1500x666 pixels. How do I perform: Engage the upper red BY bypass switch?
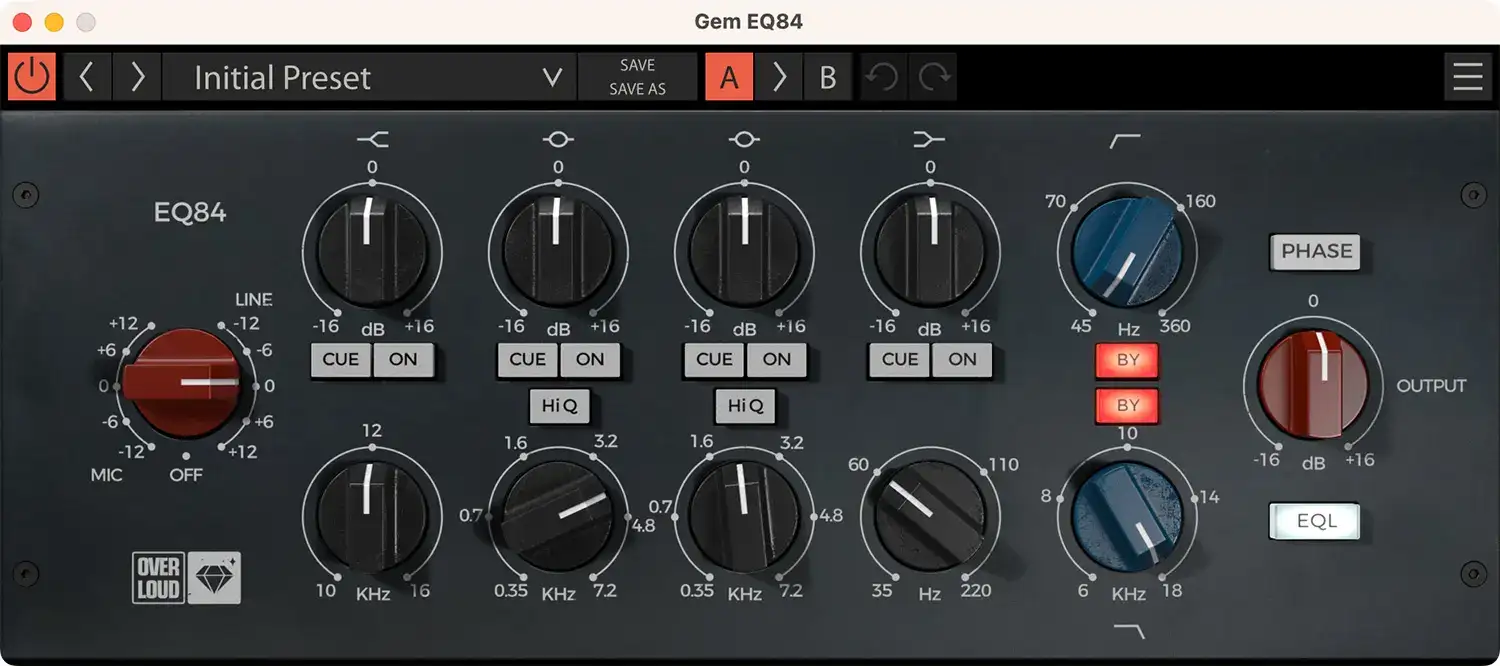click(1127, 360)
